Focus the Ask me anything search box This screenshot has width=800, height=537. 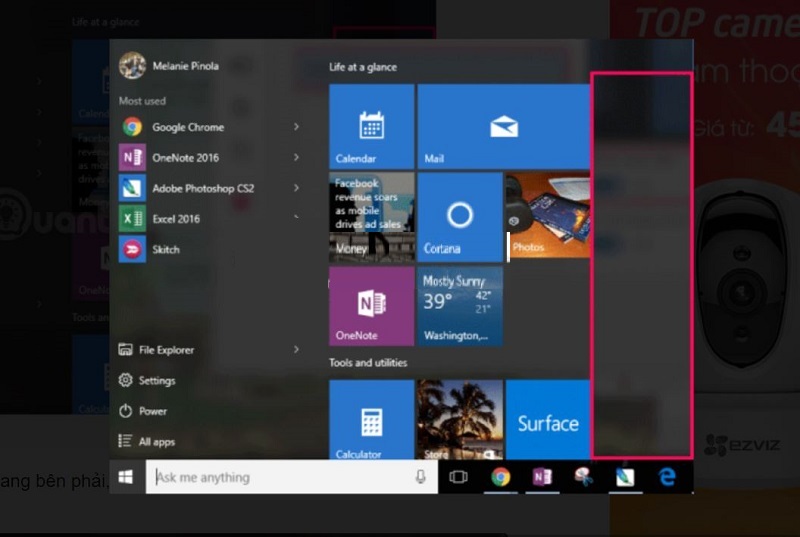(x=291, y=477)
